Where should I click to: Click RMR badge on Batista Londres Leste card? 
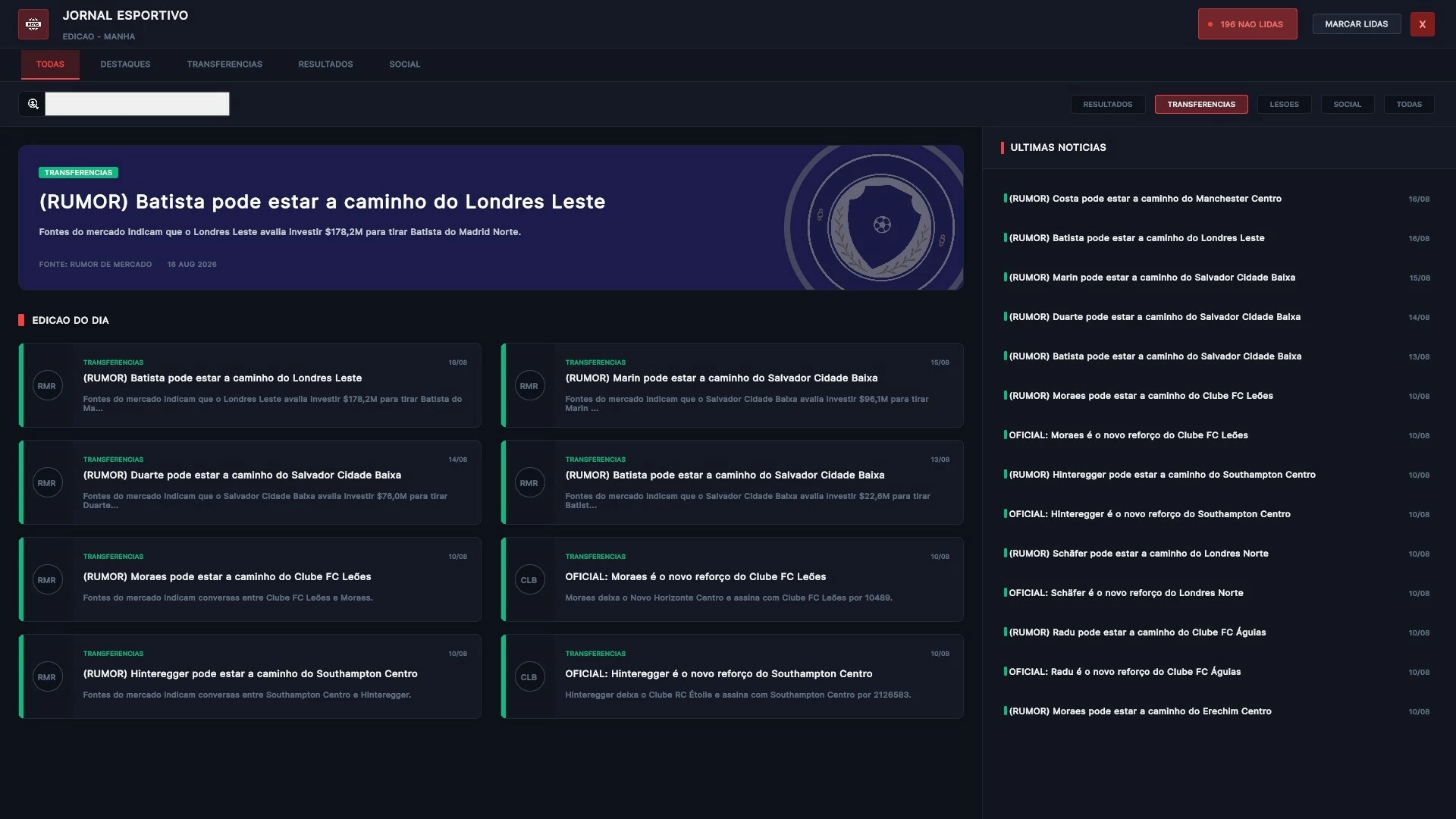point(47,386)
